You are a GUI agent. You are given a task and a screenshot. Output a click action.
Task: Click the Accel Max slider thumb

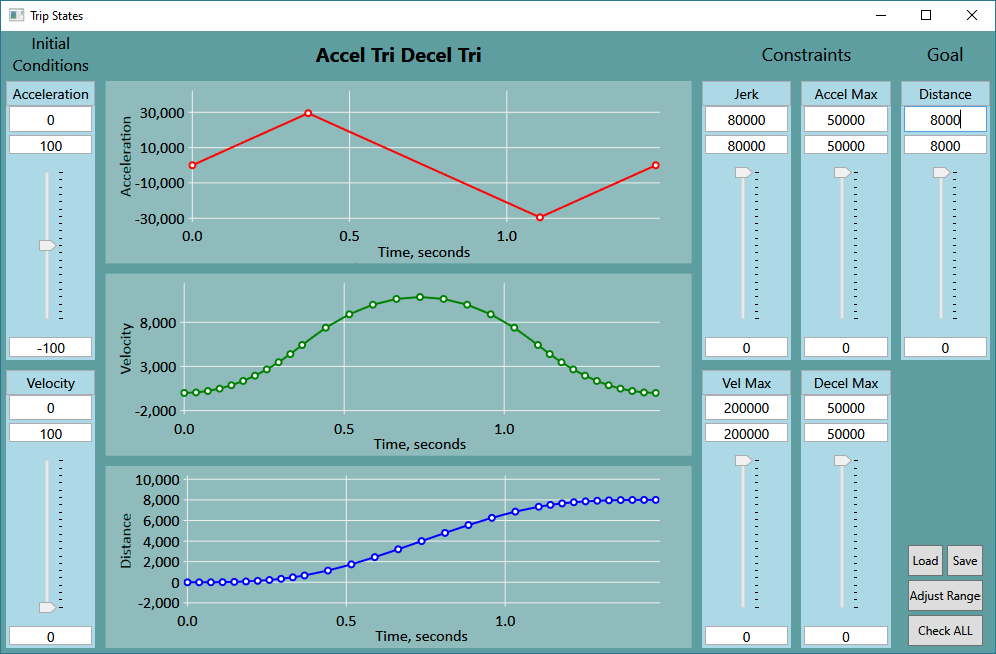[x=842, y=172]
